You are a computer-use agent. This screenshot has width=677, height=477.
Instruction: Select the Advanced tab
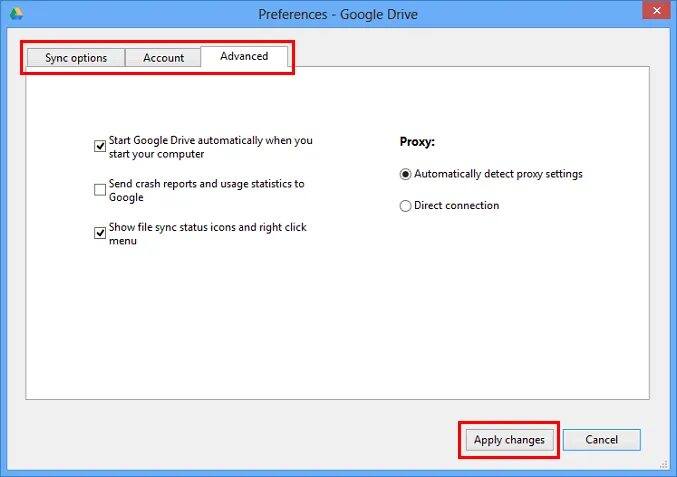pos(244,57)
